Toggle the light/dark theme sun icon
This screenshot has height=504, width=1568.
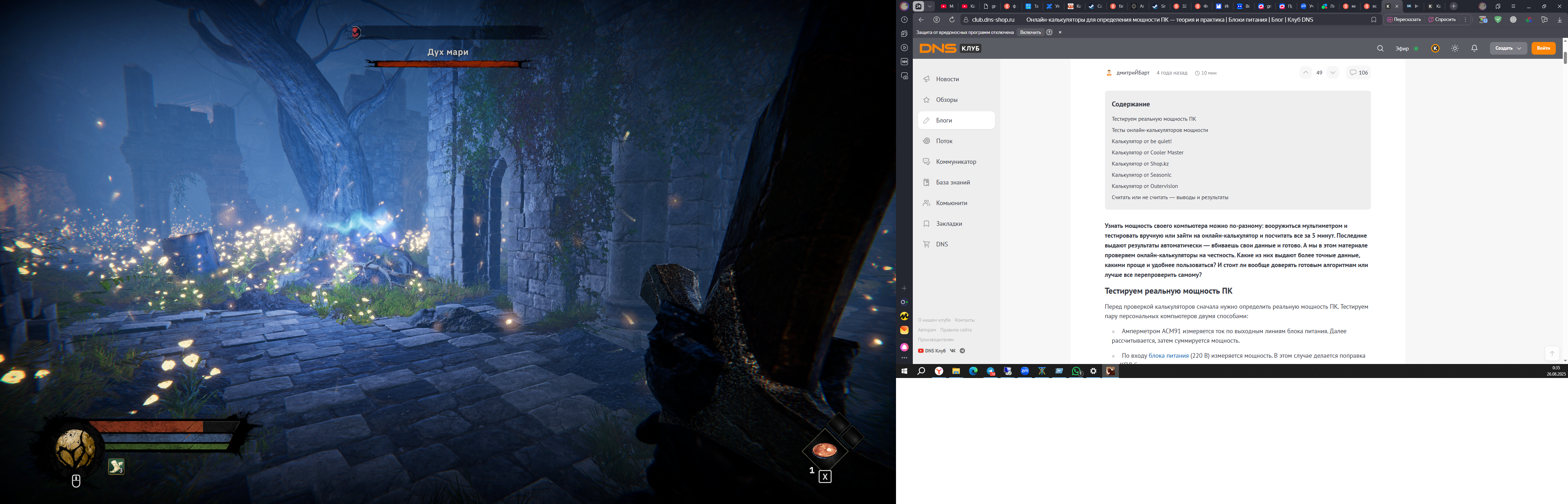1455,49
